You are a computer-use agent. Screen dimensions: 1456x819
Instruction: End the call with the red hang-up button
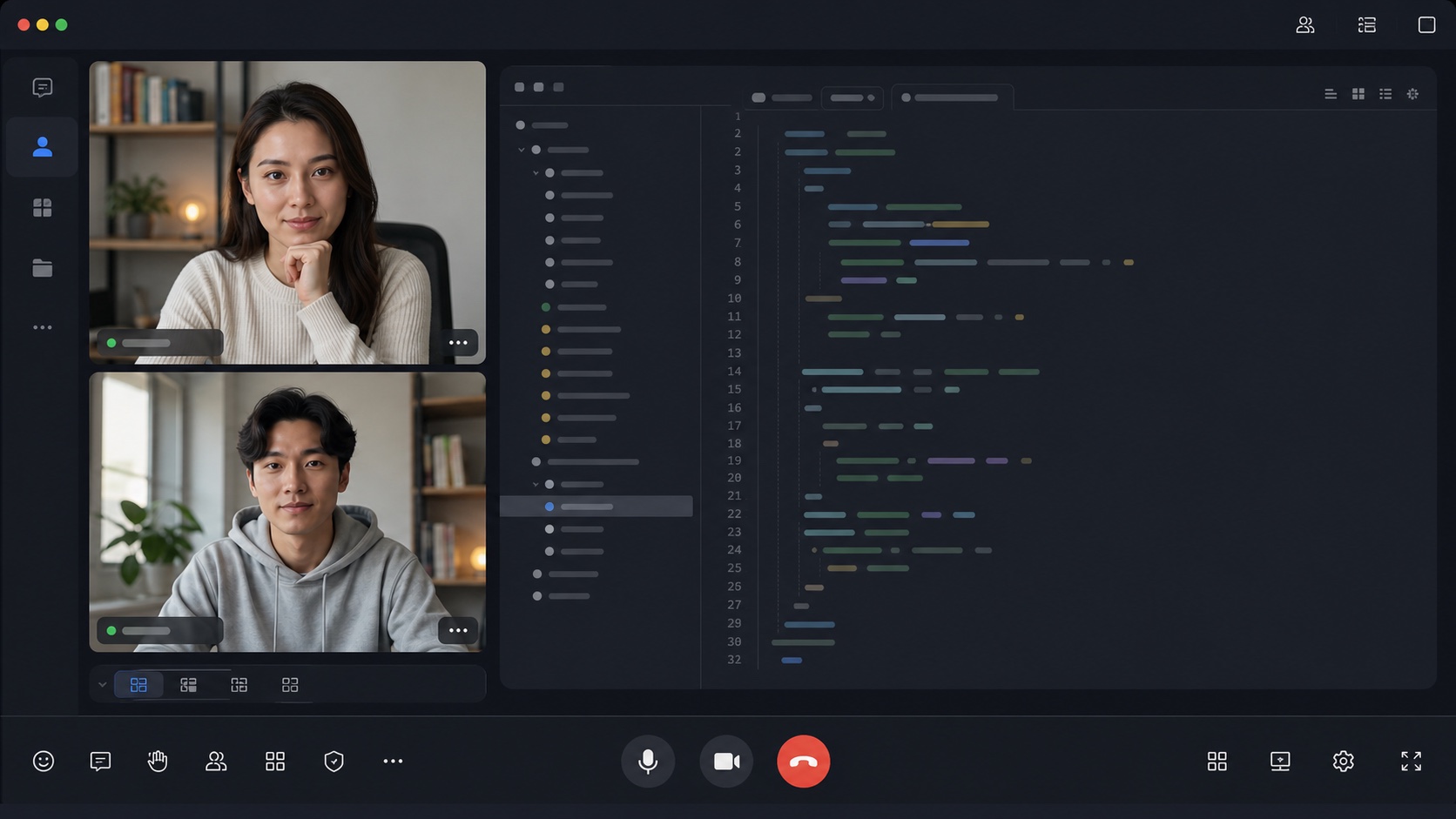[803, 762]
